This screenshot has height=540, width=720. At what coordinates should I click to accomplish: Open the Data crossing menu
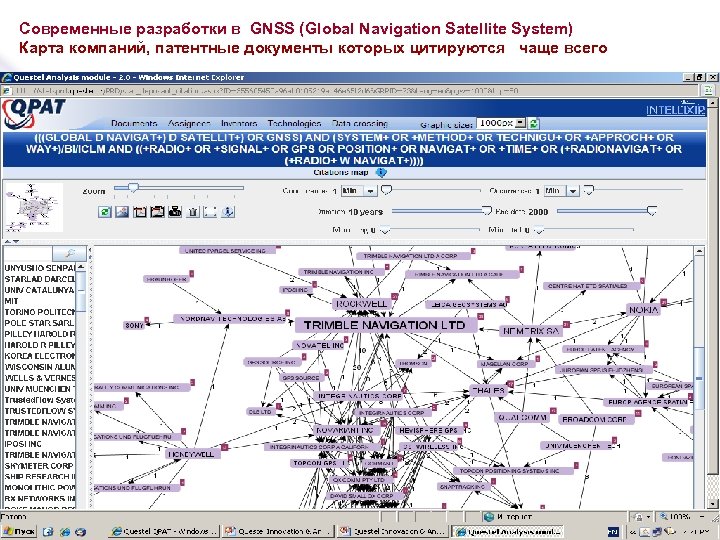(360, 124)
